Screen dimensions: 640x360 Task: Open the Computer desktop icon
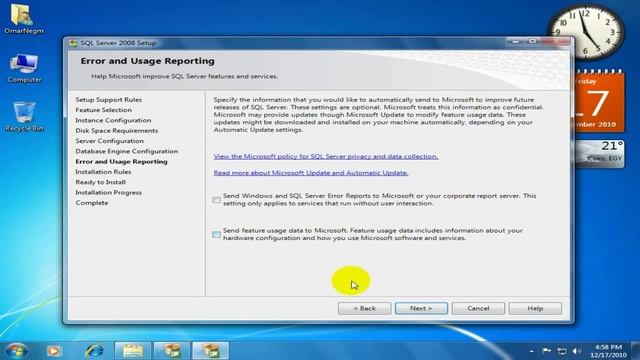tap(24, 68)
